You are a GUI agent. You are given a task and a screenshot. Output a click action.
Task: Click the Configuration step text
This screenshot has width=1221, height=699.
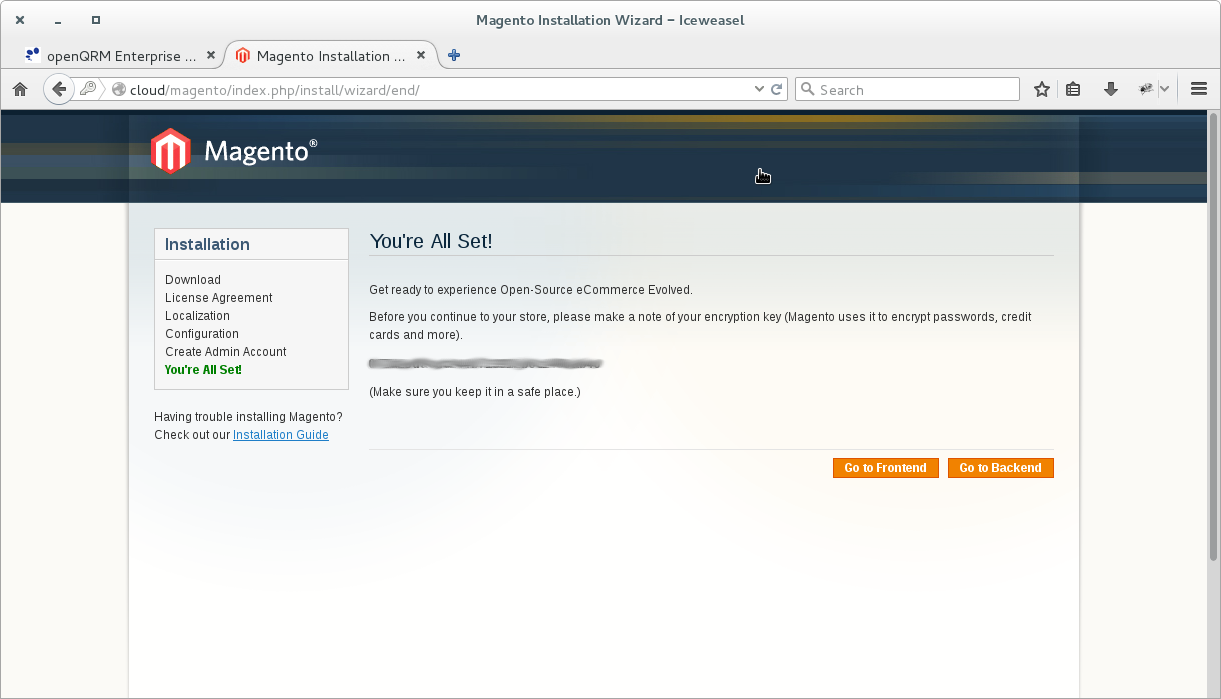[x=202, y=334]
